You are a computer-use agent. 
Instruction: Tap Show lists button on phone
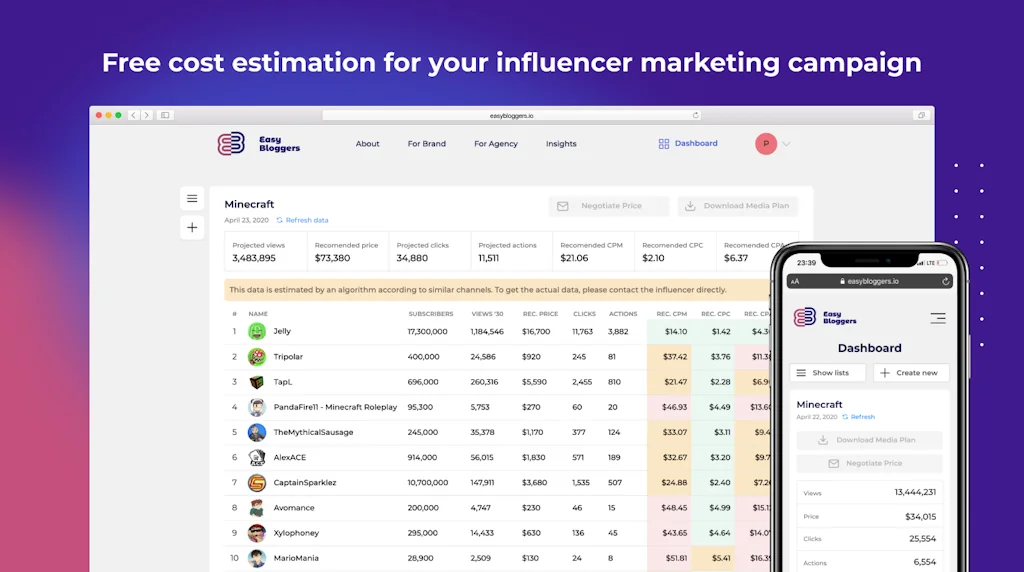(827, 373)
